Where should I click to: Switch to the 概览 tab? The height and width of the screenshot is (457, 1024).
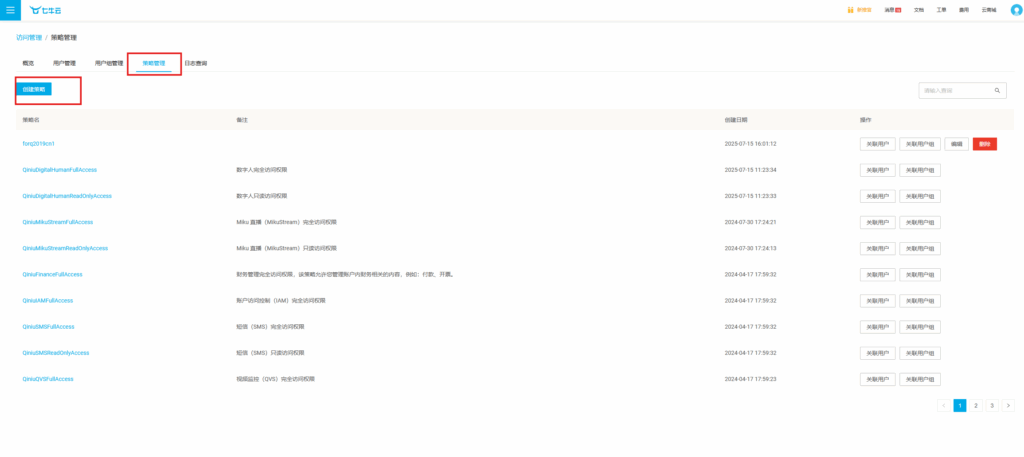coord(28,63)
